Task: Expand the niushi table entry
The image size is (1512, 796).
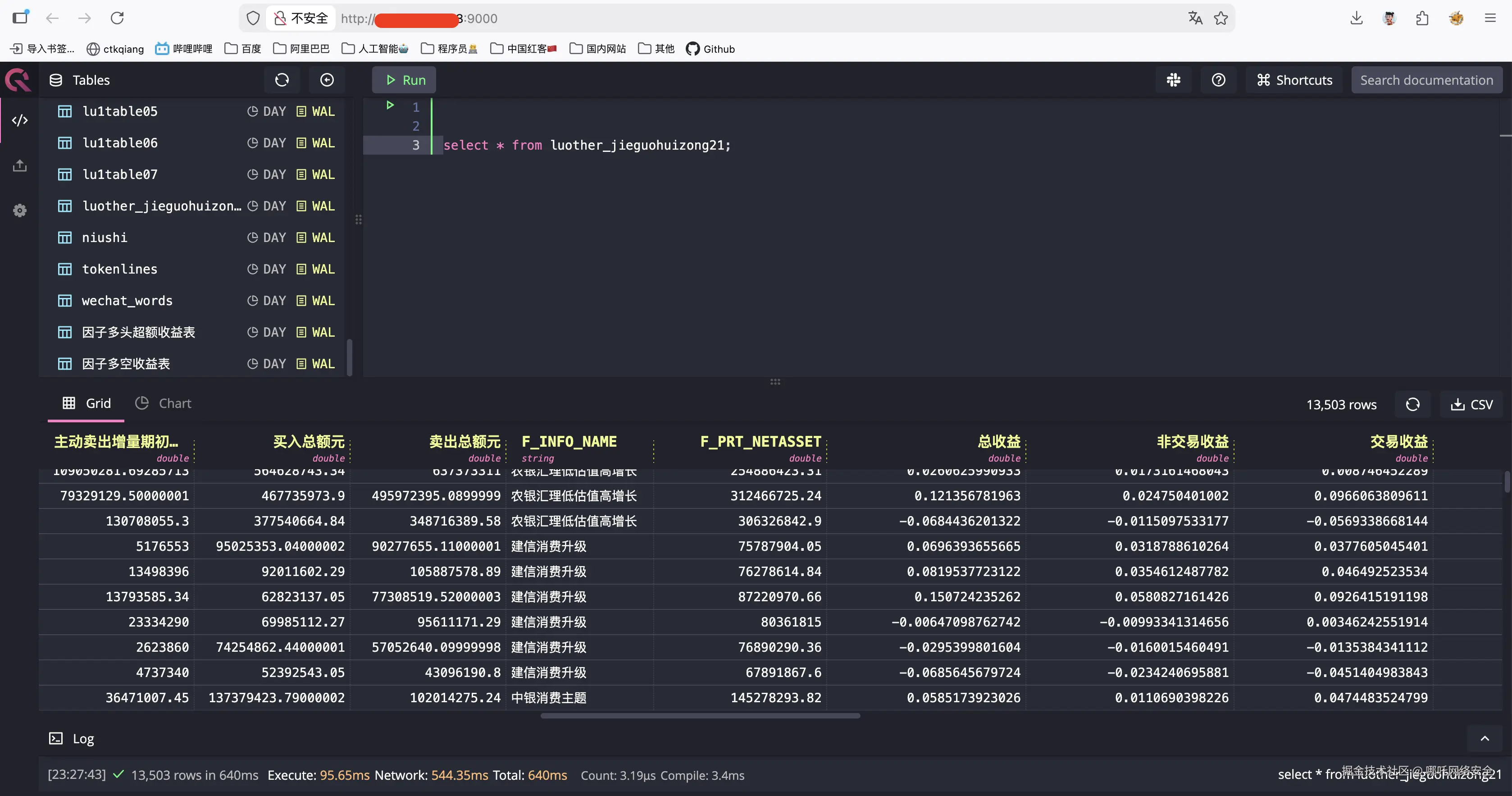Action: [x=105, y=238]
